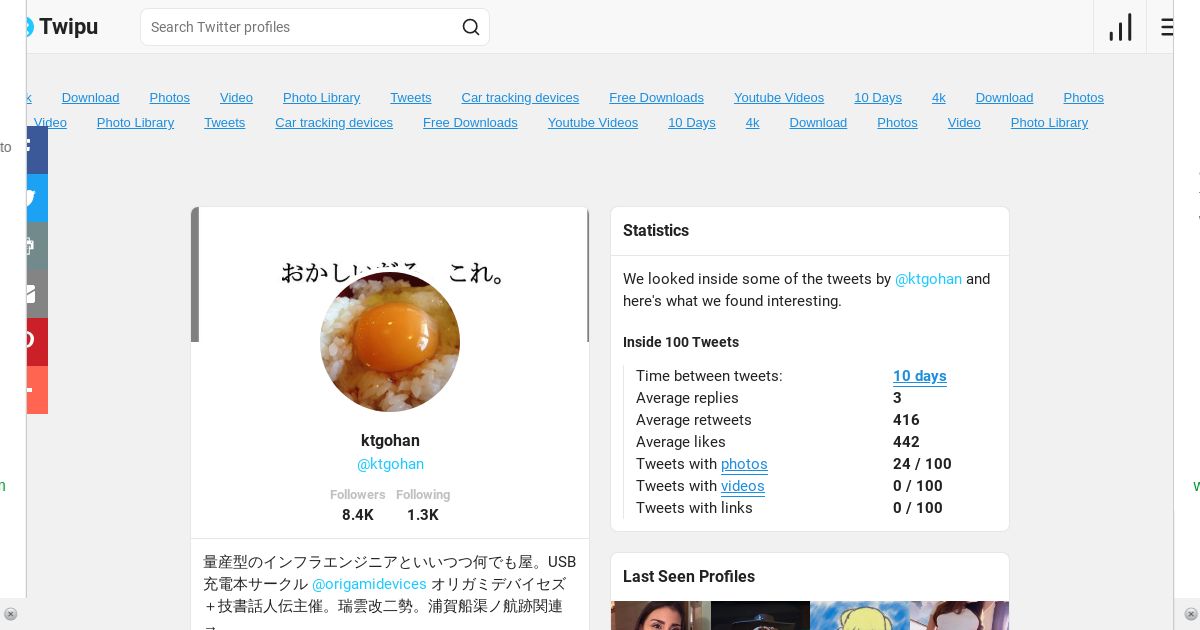Close the ad panel on the left edge
The height and width of the screenshot is (630, 1200).
click(10, 614)
